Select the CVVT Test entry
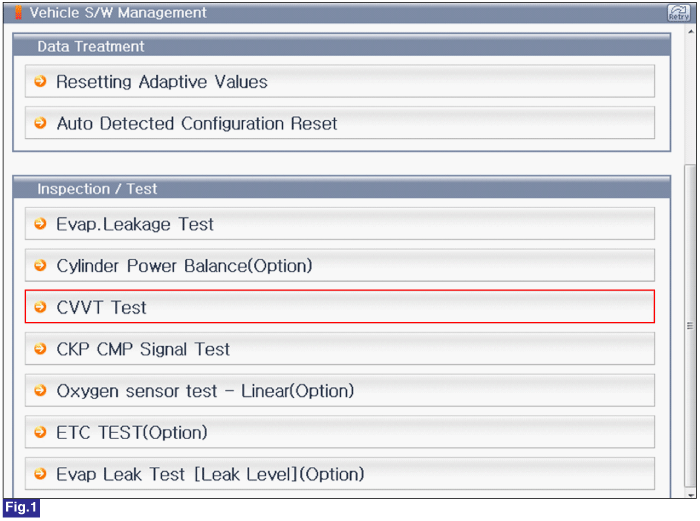This screenshot has height=521, width=700. click(340, 307)
